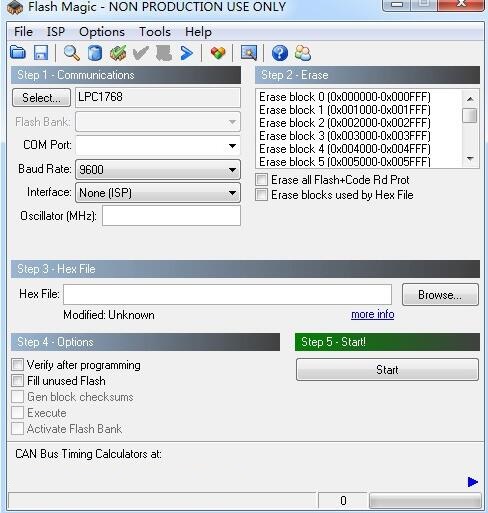Tick Erase blocks used by Hex File
This screenshot has width=488, height=513.
click(262, 195)
